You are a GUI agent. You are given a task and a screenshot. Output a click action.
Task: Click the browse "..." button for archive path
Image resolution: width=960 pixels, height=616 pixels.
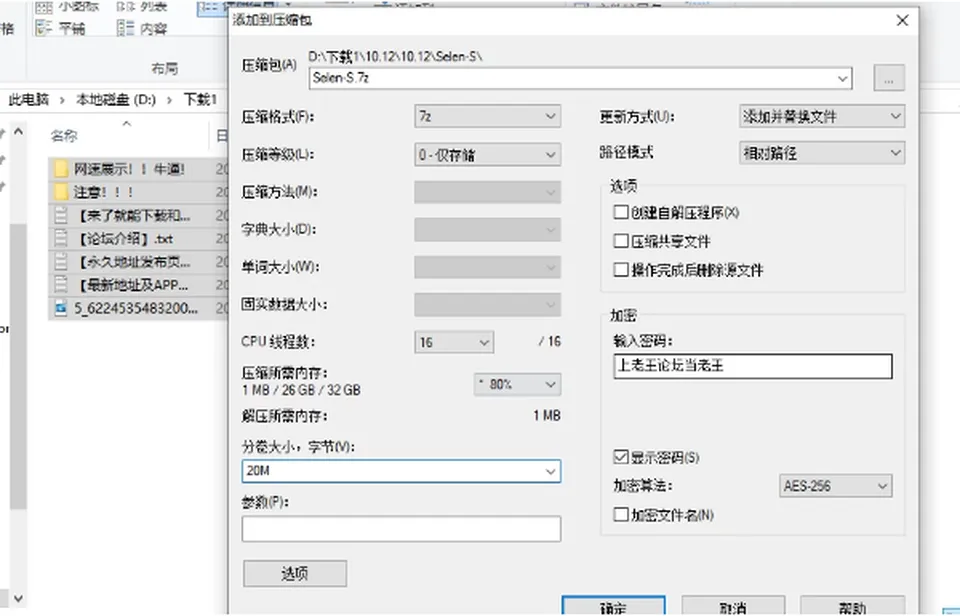[889, 78]
